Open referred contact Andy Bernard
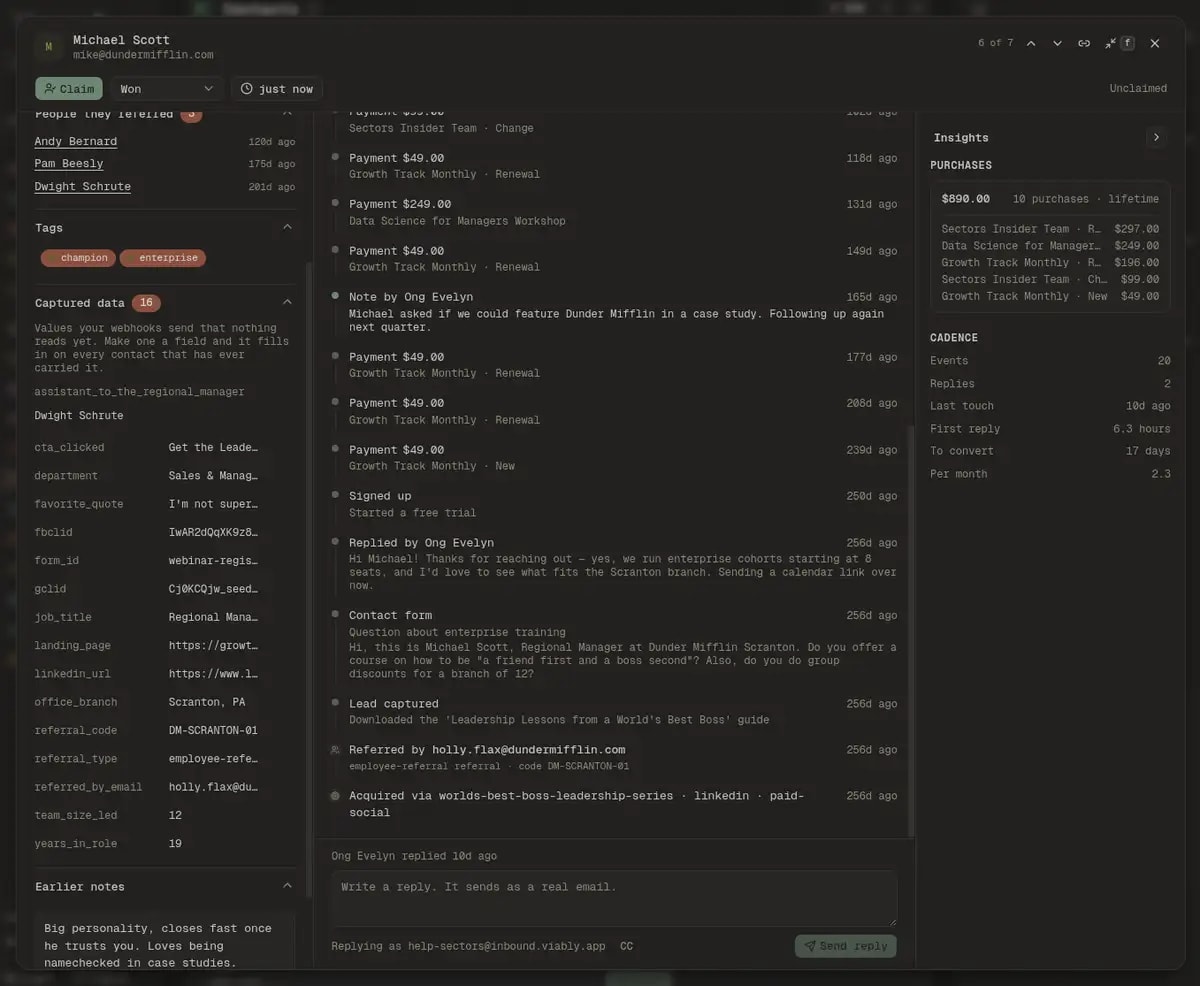 76,142
